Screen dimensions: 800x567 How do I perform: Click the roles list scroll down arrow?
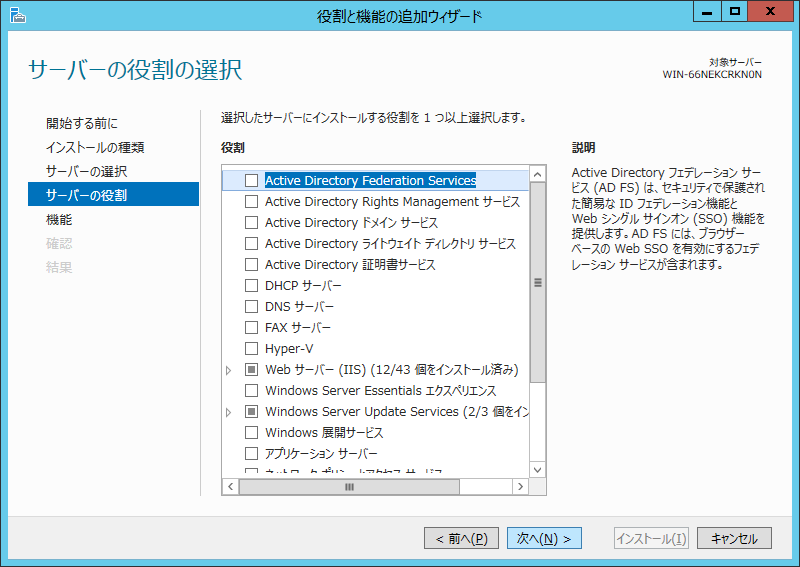[538, 469]
